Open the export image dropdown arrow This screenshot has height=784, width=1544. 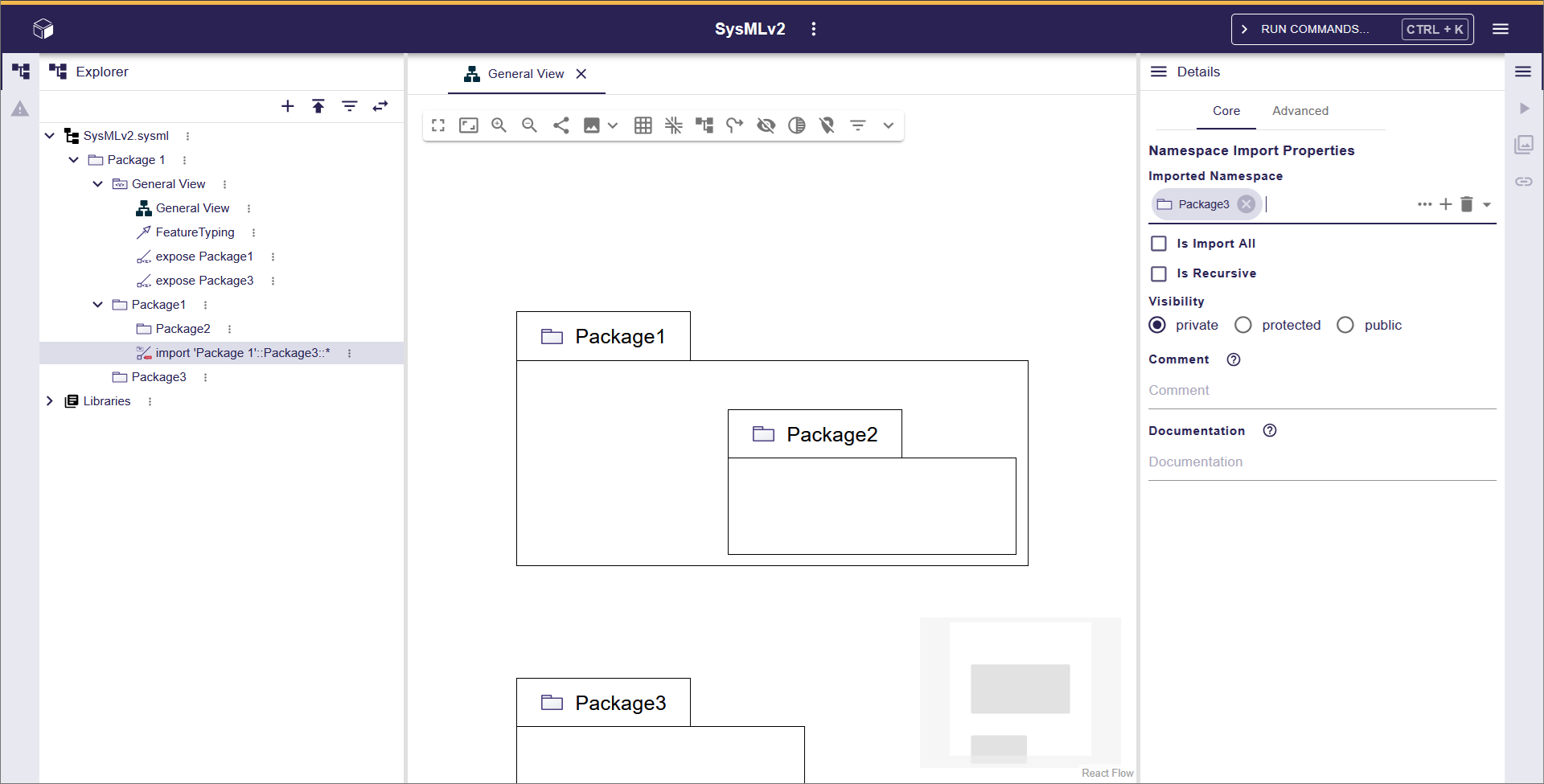[x=613, y=125]
